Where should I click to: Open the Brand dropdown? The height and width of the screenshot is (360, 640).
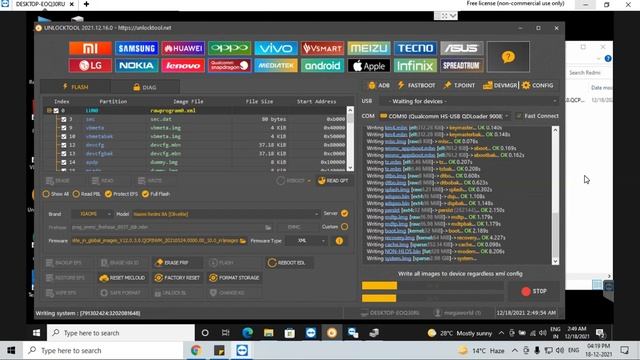(x=92, y=214)
